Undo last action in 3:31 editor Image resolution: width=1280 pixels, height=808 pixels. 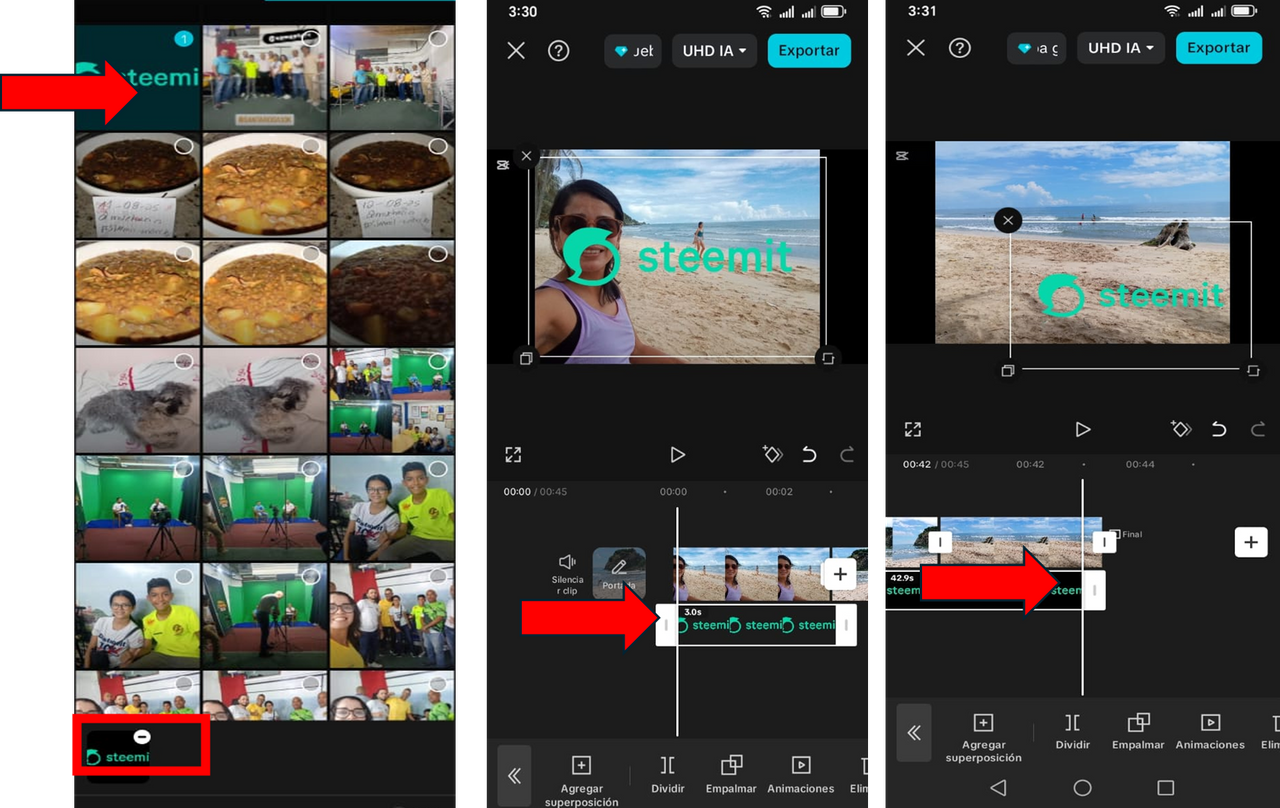(x=1219, y=429)
